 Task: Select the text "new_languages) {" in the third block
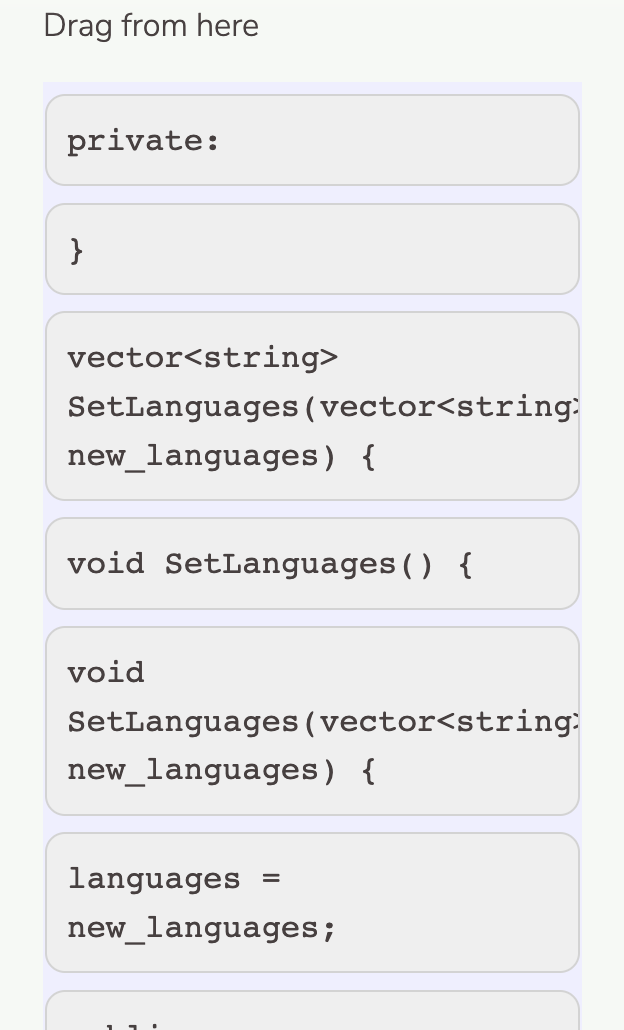click(x=219, y=455)
